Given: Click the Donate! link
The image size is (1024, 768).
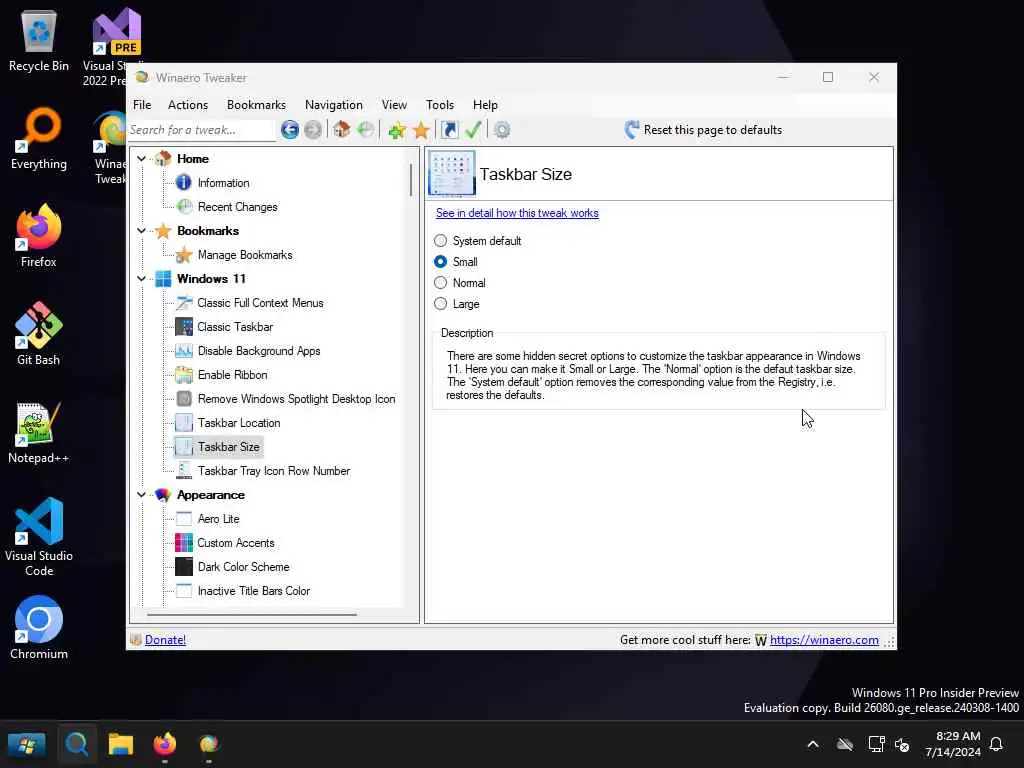Looking at the screenshot, I should point(165,640).
